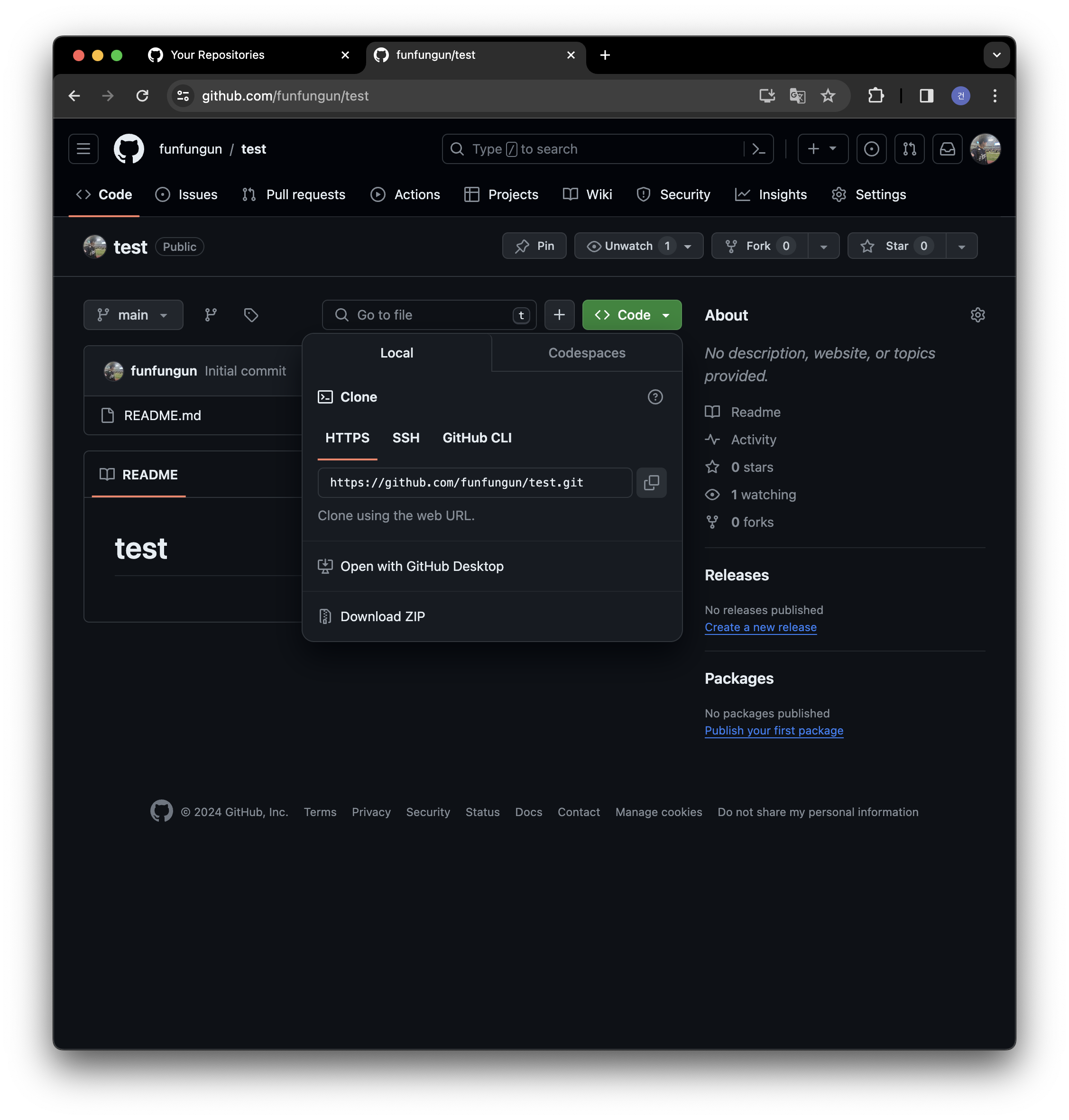Toggle Unwatch for this repository
The image size is (1069, 1120).
(x=628, y=246)
